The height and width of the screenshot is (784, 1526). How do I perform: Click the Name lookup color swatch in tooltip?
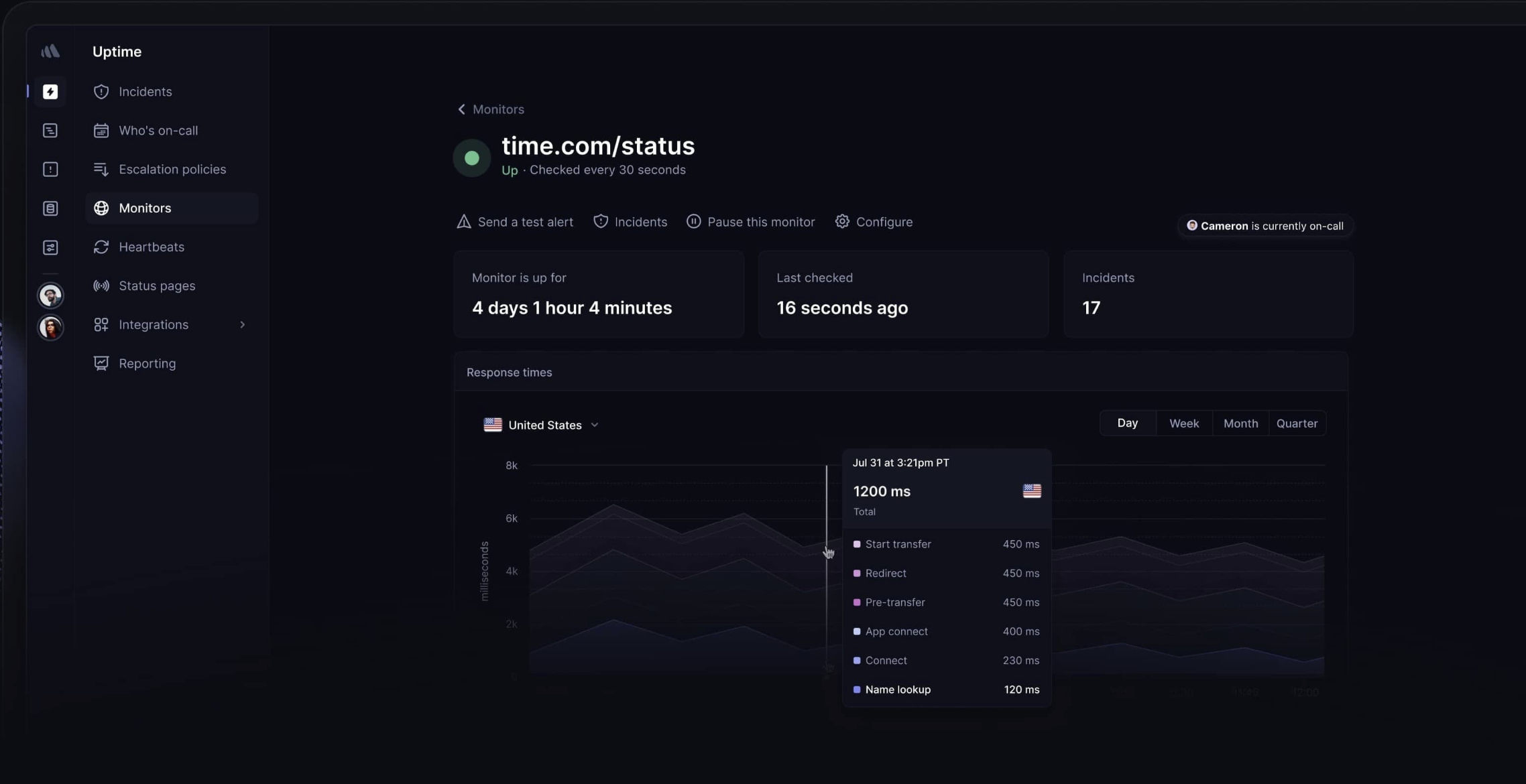coord(856,690)
